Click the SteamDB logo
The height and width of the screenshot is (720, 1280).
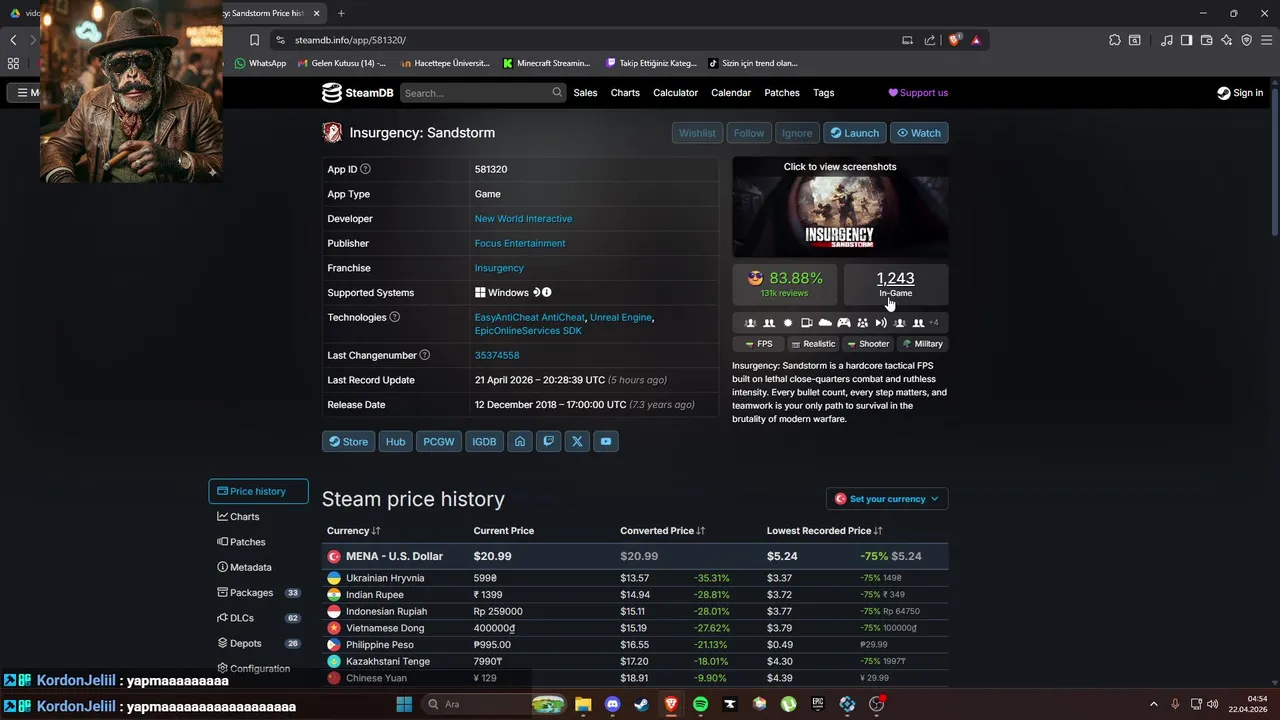pos(357,93)
